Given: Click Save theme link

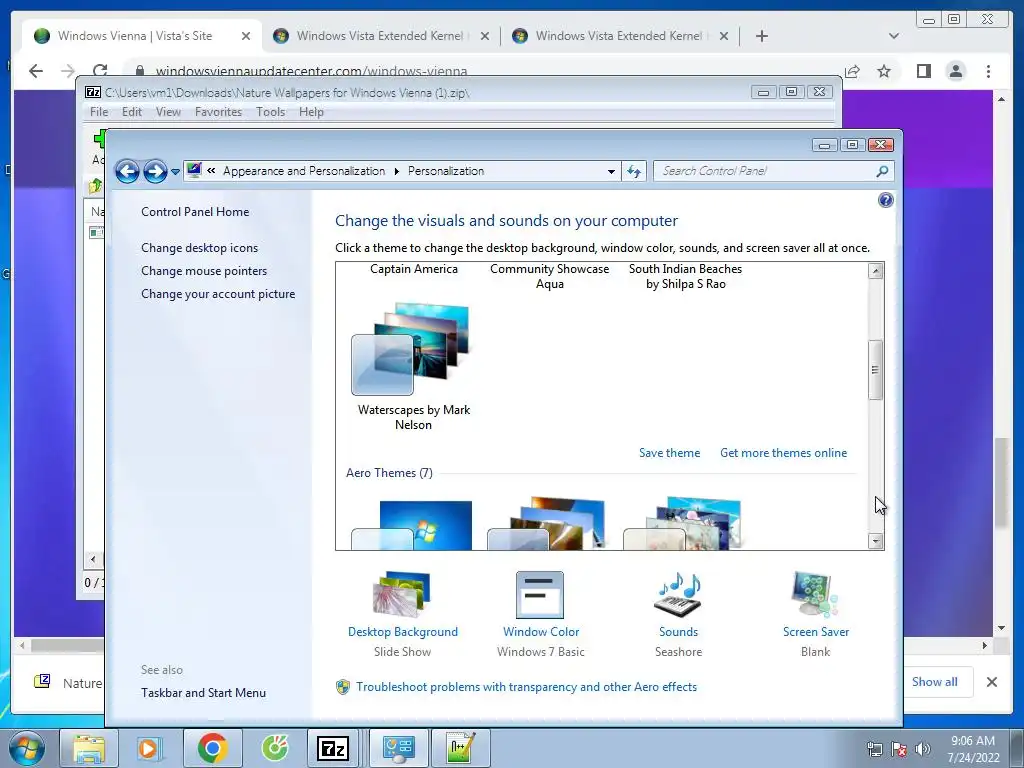Looking at the screenshot, I should click(x=669, y=453).
